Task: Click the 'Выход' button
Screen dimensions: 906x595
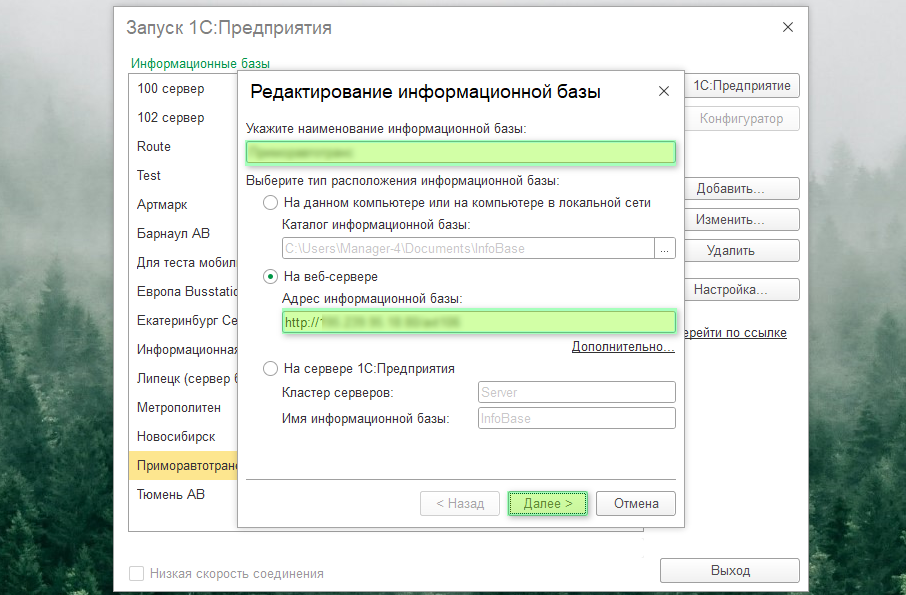Action: 730,571
